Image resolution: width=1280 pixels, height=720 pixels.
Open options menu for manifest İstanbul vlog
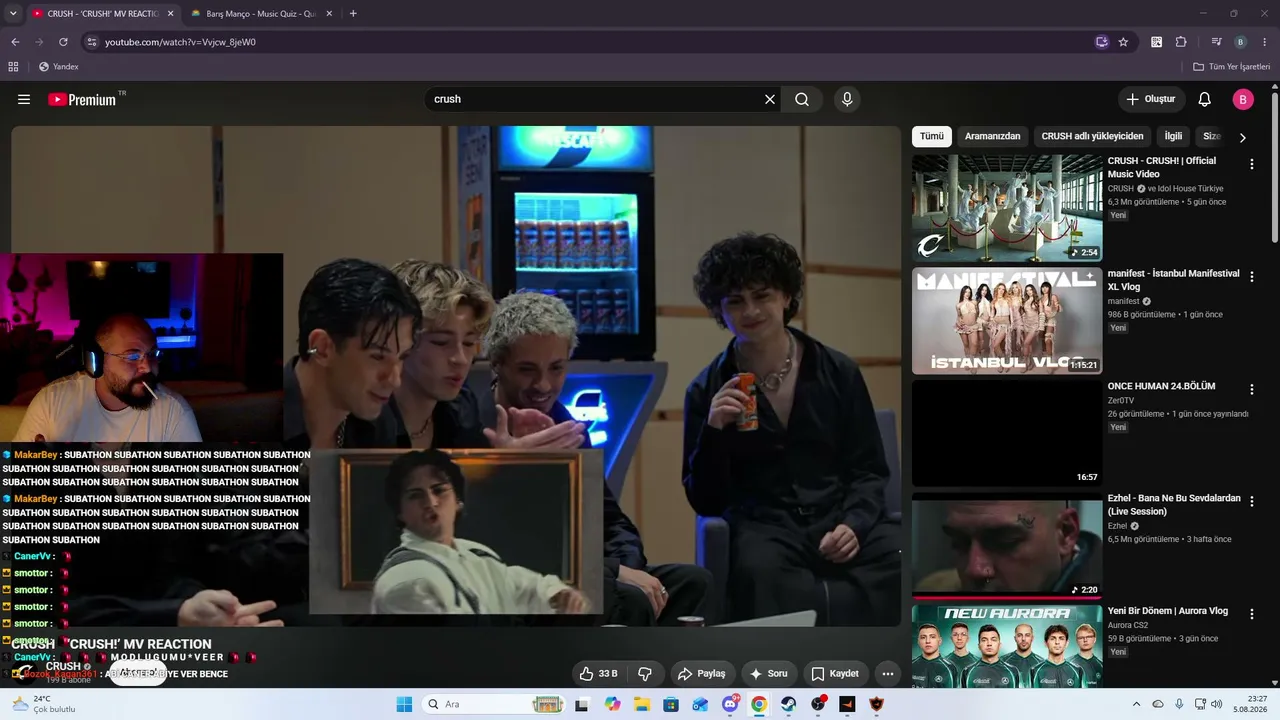(1252, 277)
